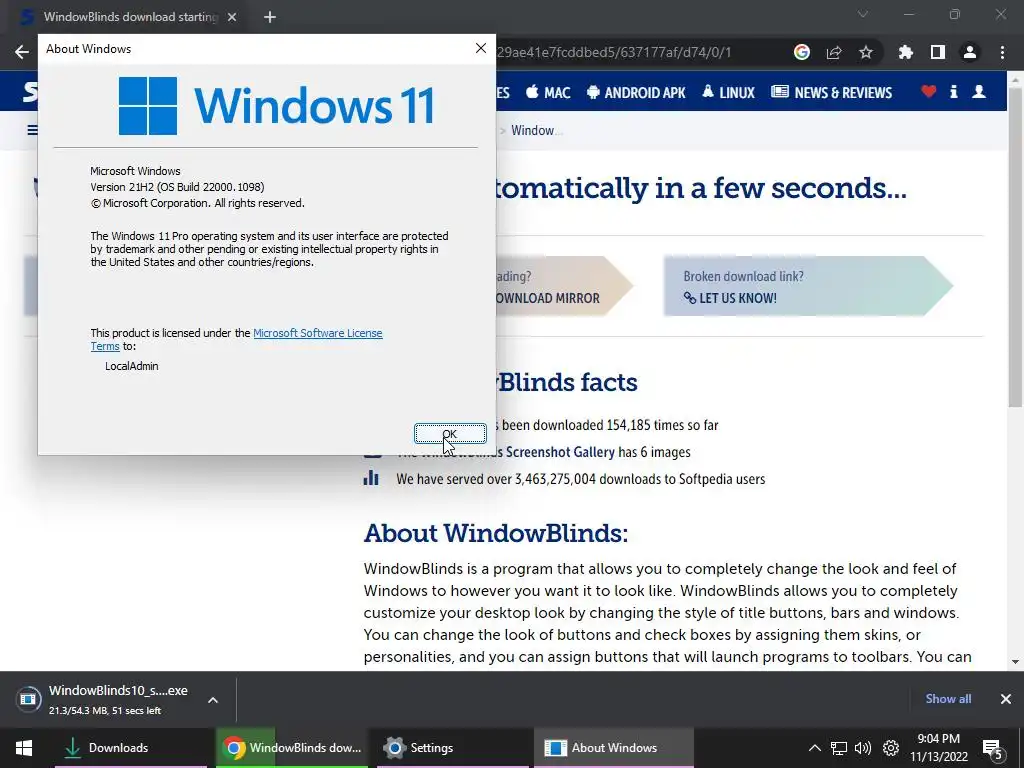This screenshot has height=768, width=1024.
Task: Toggle Chrome side panel icon
Action: (x=938, y=52)
